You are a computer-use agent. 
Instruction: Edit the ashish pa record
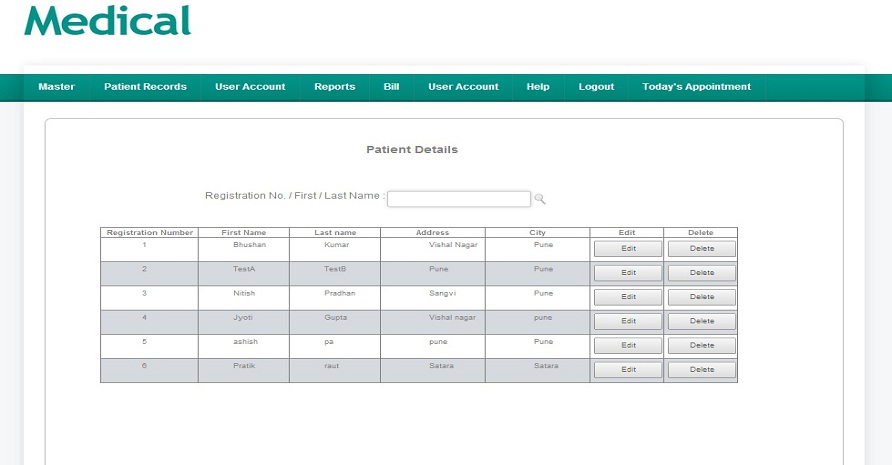point(628,345)
